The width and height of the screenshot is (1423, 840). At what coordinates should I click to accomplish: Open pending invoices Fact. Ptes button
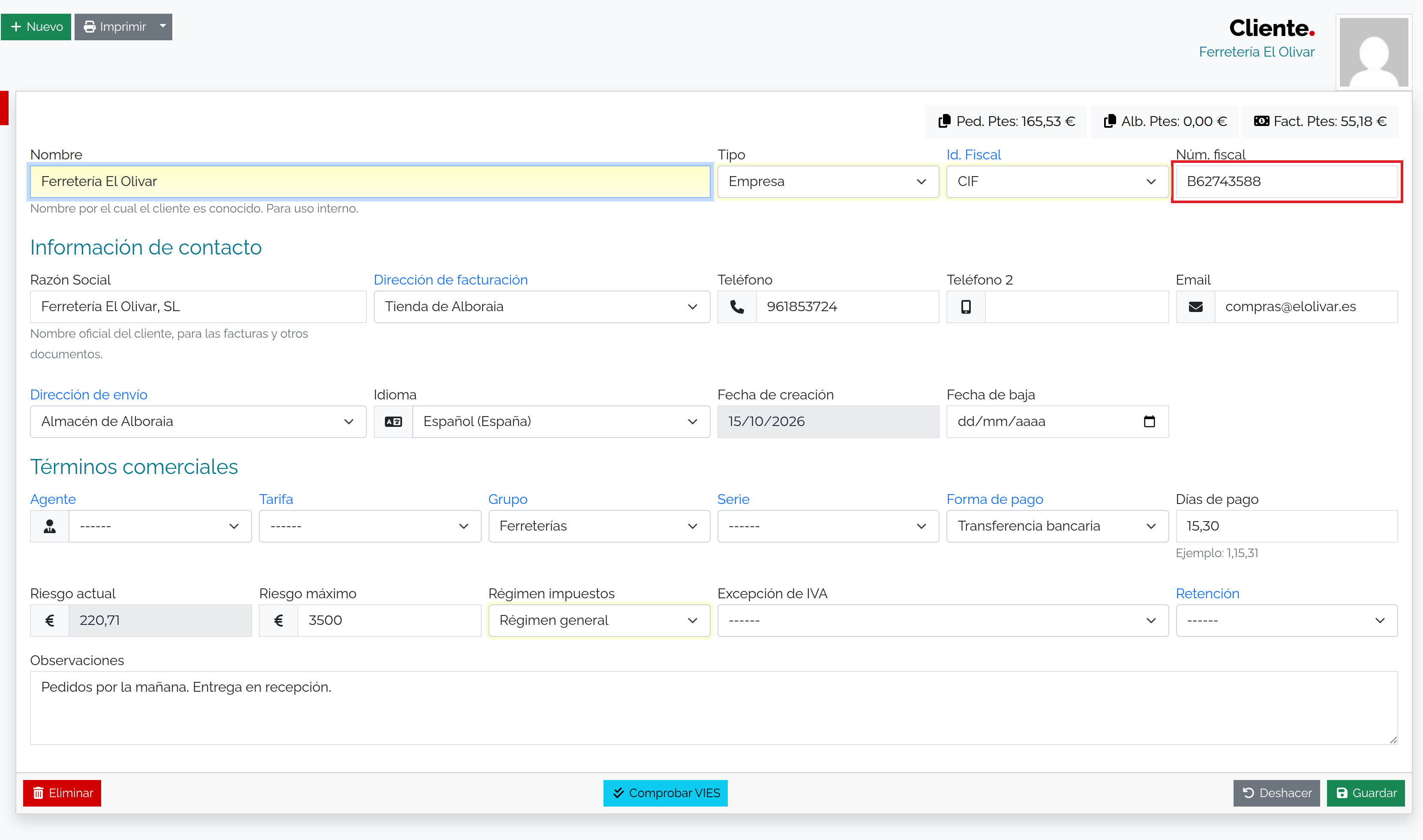coord(1320,122)
